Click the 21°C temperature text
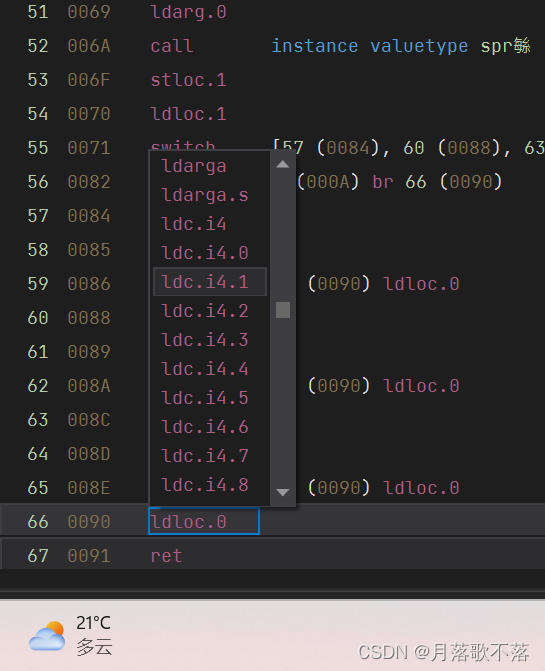 pyautogui.click(x=93, y=623)
